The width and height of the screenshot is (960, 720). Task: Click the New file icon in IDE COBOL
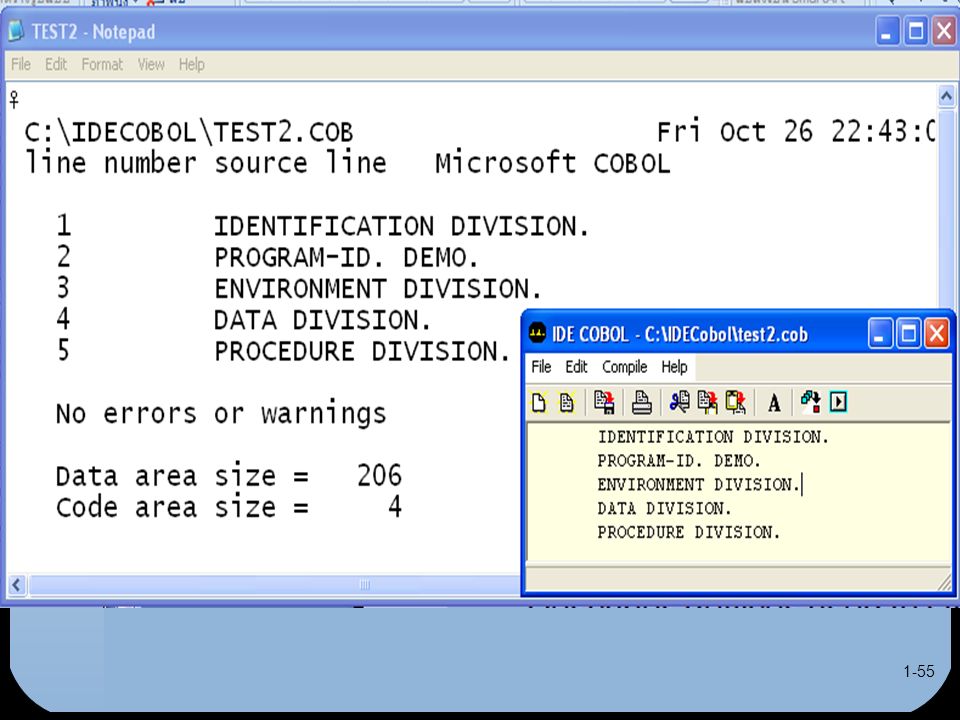coord(539,402)
